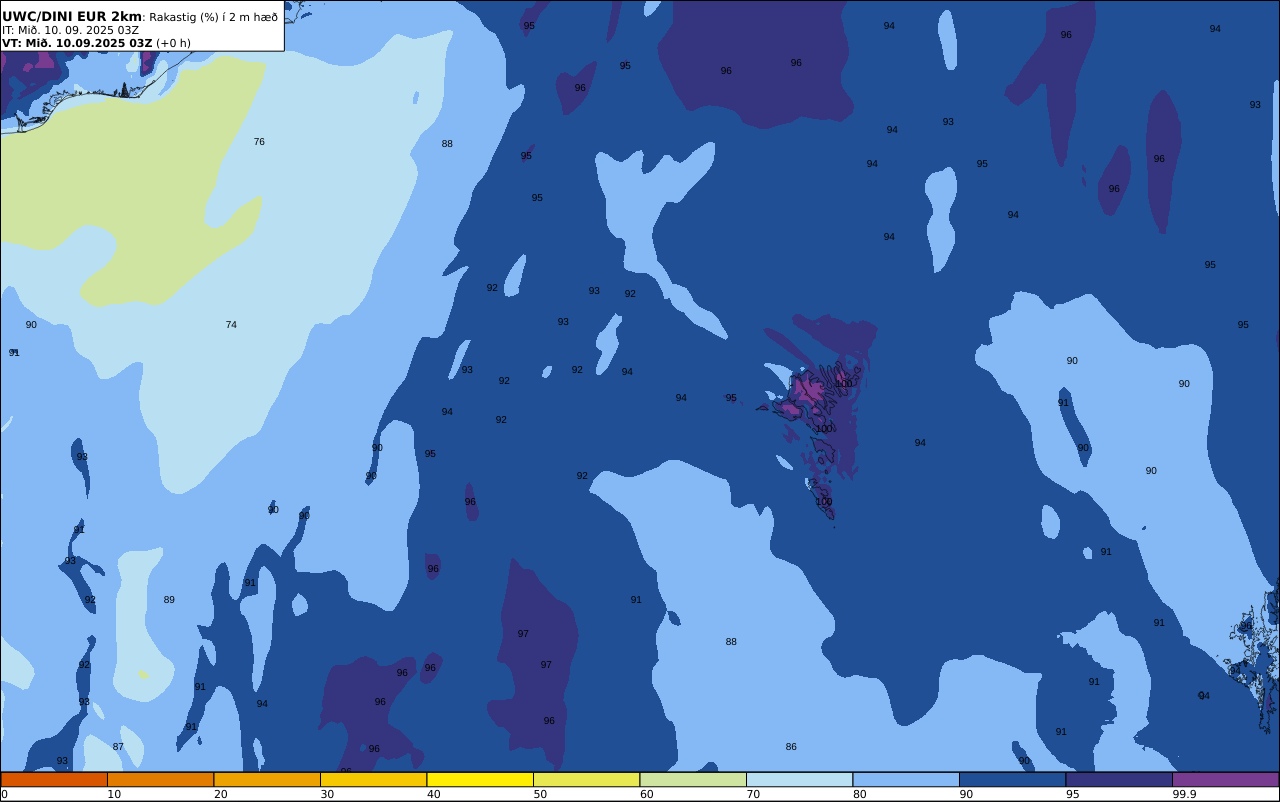This screenshot has width=1280, height=802.
Task: Select the gold 30–40 legend color block
Action: coord(373,779)
